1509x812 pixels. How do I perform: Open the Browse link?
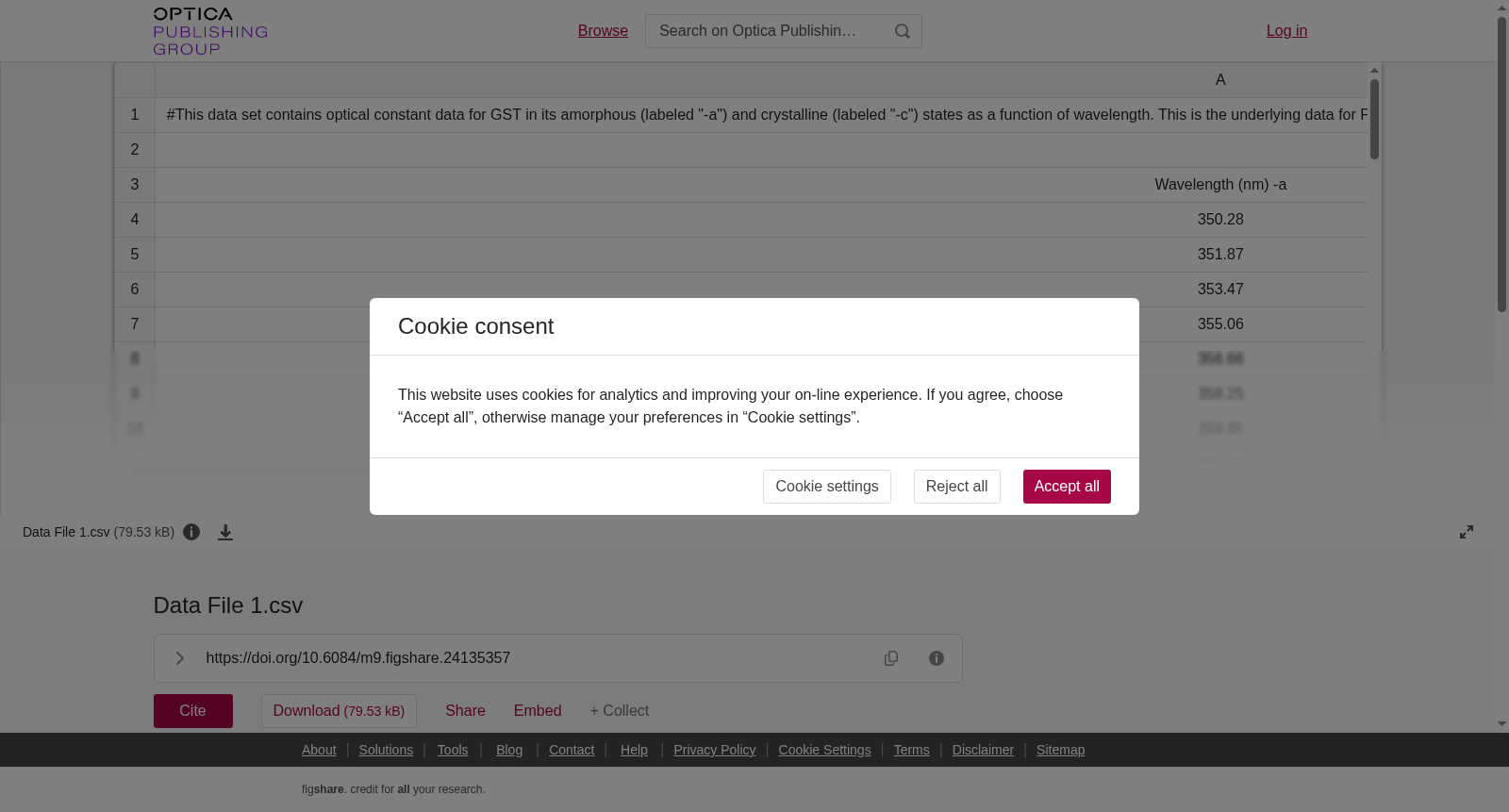603,31
